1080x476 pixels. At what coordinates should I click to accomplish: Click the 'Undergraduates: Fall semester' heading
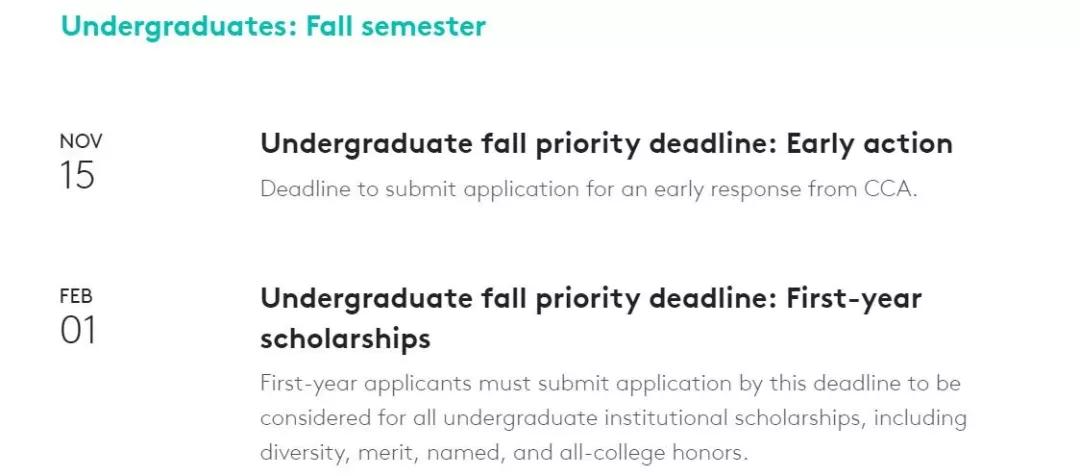(x=273, y=26)
